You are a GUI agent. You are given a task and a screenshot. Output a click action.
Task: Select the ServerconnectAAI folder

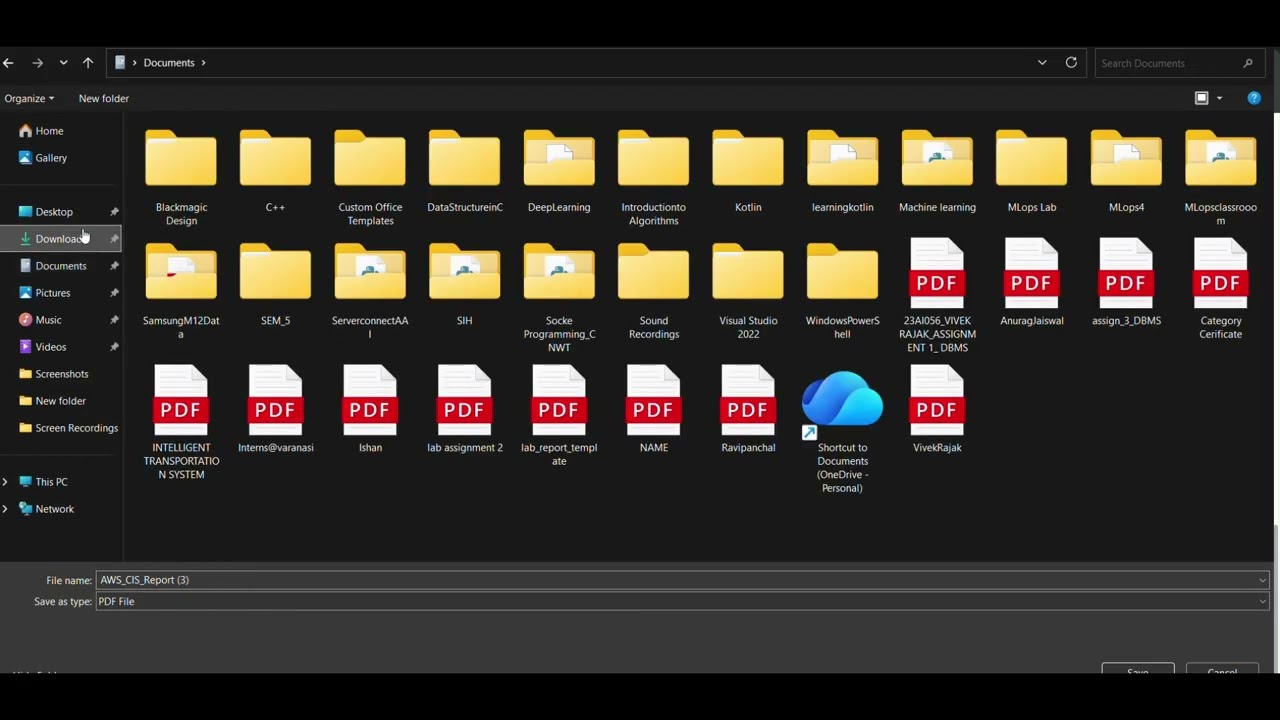pyautogui.click(x=370, y=291)
